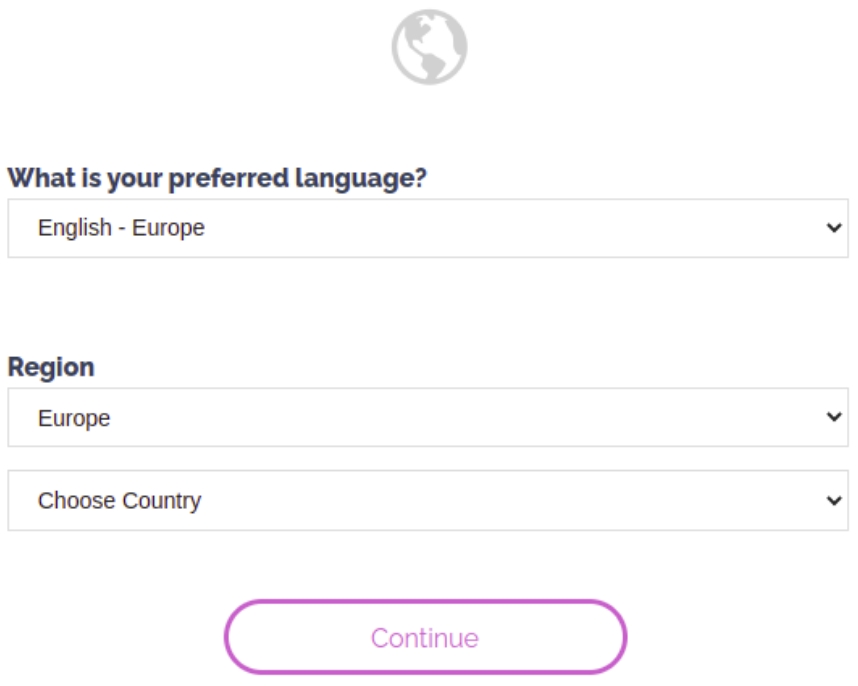858x686 pixels.
Task: Select the "English - Europe" text
Action: (x=121, y=228)
